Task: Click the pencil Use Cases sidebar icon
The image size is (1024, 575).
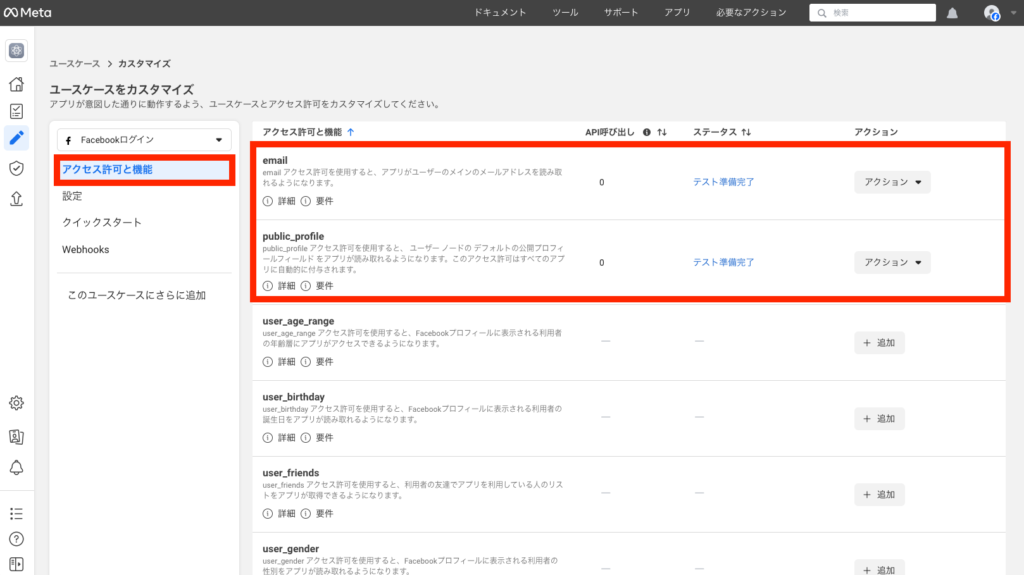Action: [16, 137]
